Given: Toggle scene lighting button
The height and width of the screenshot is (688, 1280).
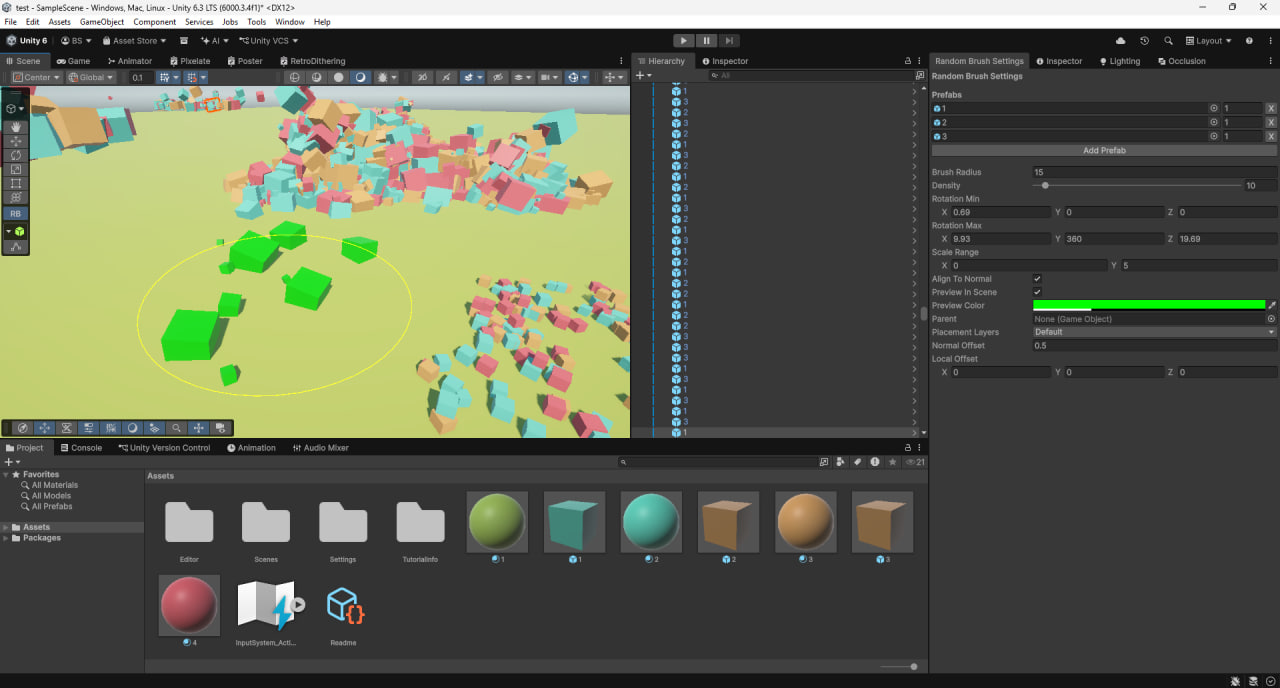Looking at the screenshot, I should 360,77.
